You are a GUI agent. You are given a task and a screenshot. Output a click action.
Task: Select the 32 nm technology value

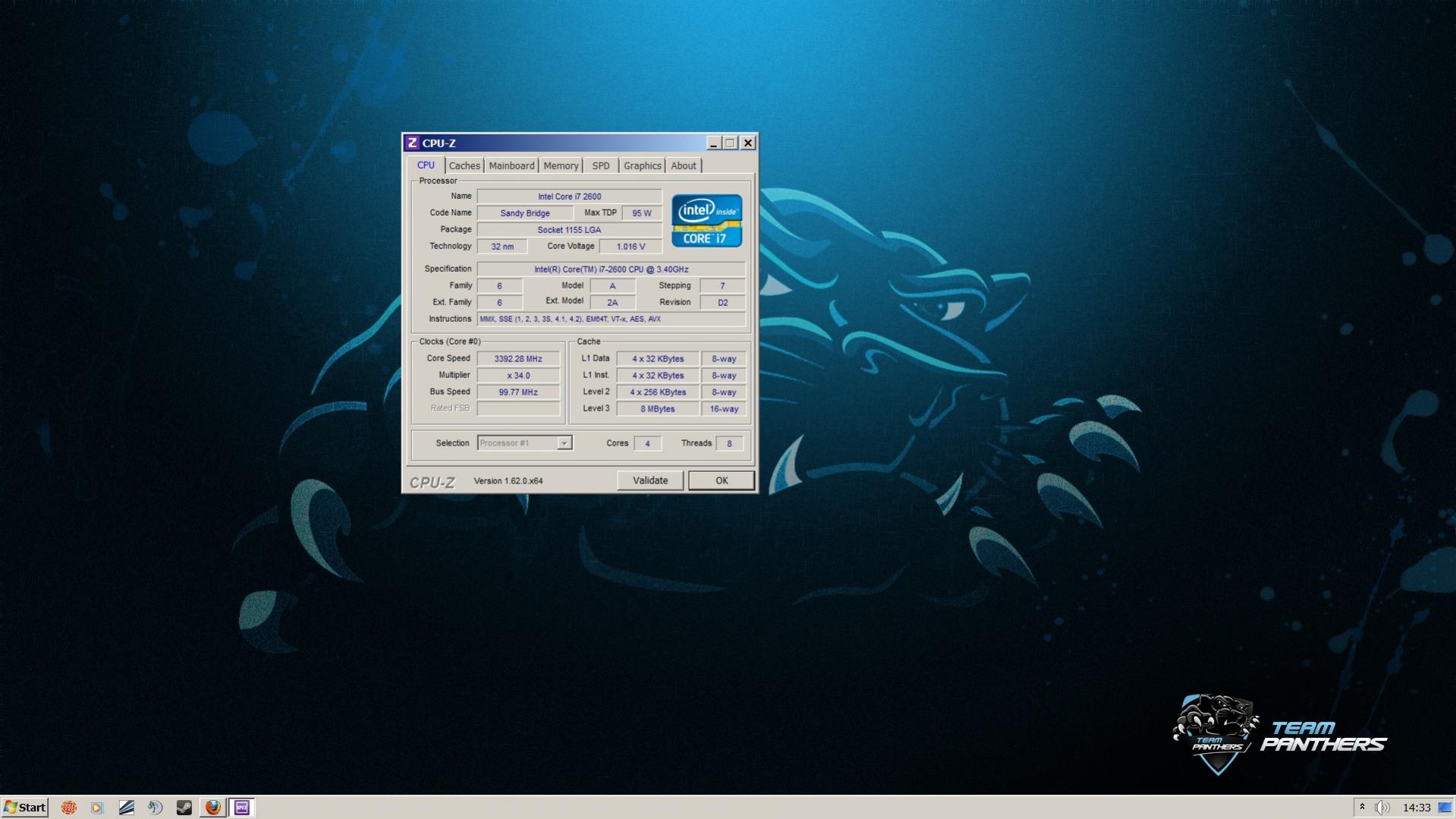(502, 247)
